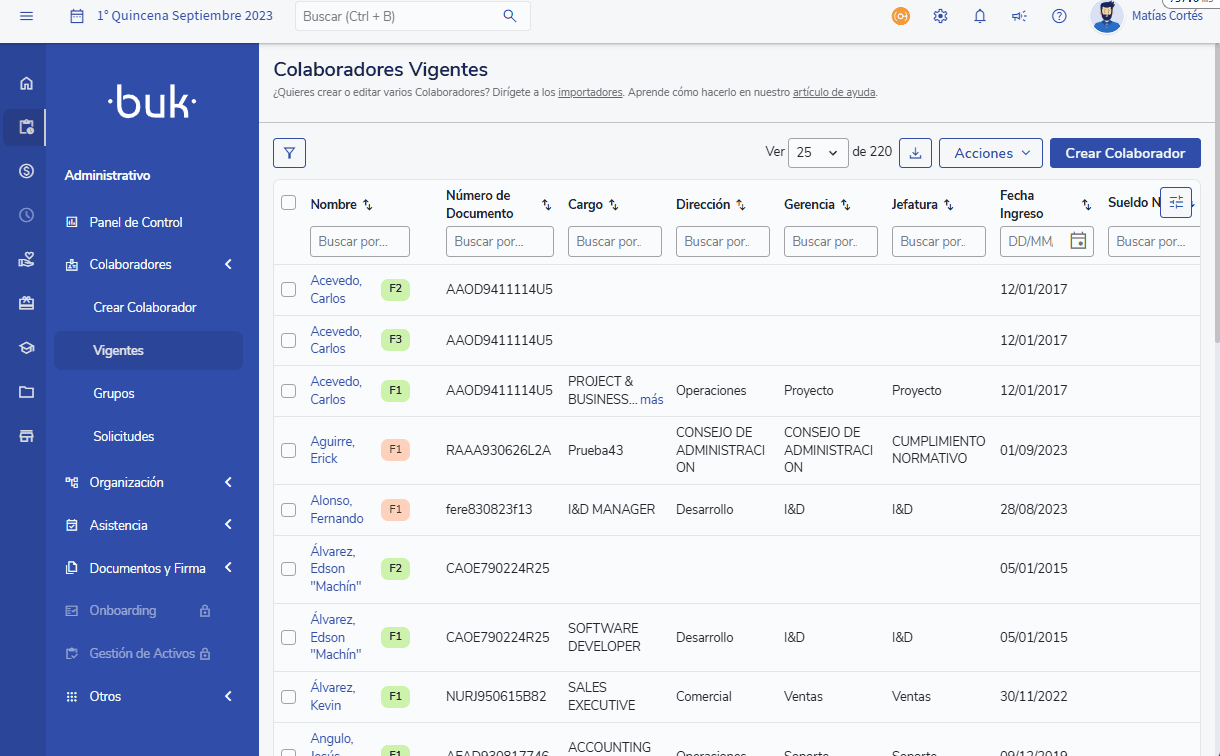
Task: Open the Acciones dropdown
Action: tap(990, 153)
